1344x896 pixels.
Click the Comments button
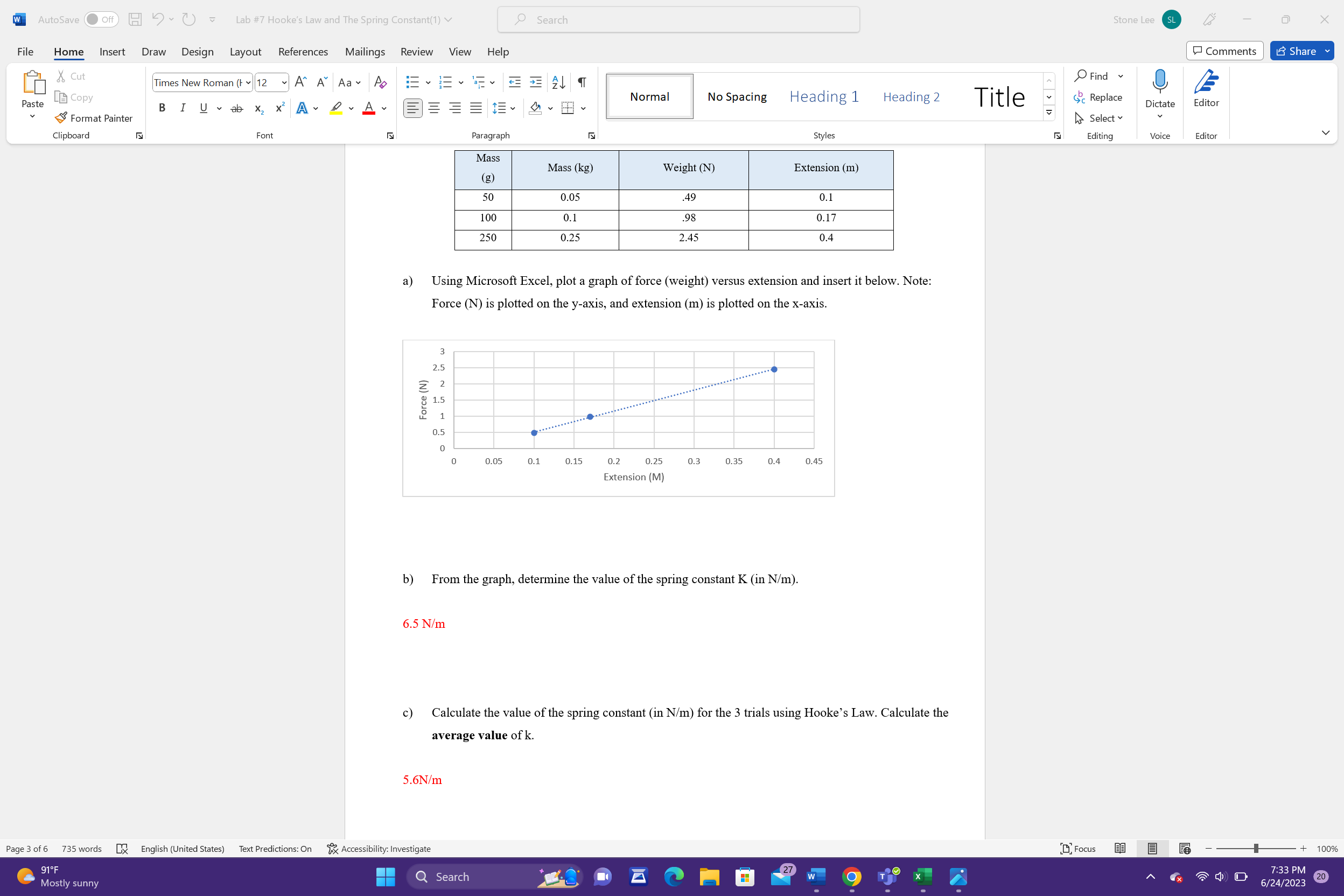tap(1224, 51)
